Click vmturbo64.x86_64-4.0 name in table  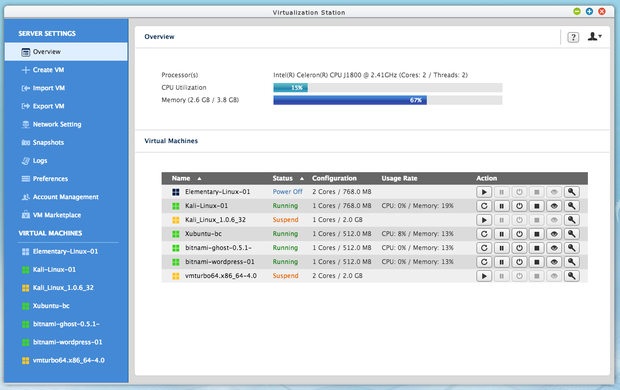pos(221,276)
